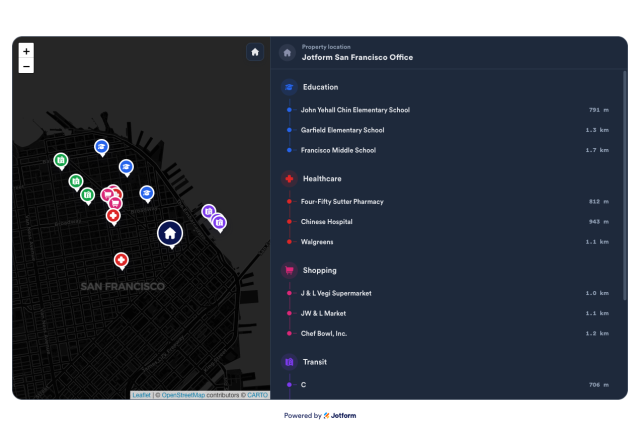The height and width of the screenshot is (433, 640).
Task: Click the 943 m distance value
Action: click(599, 222)
